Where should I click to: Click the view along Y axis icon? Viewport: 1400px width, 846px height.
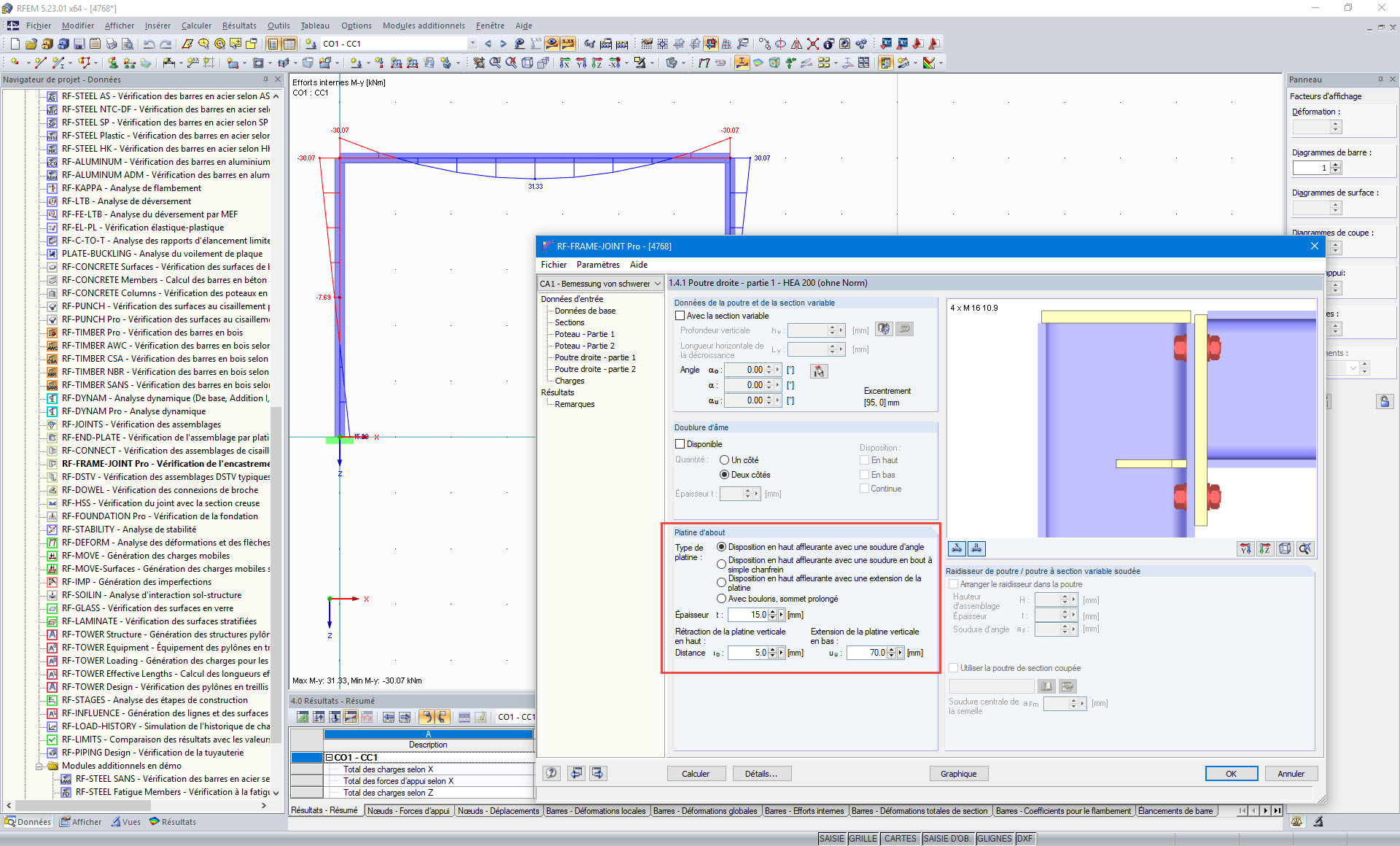(1245, 548)
